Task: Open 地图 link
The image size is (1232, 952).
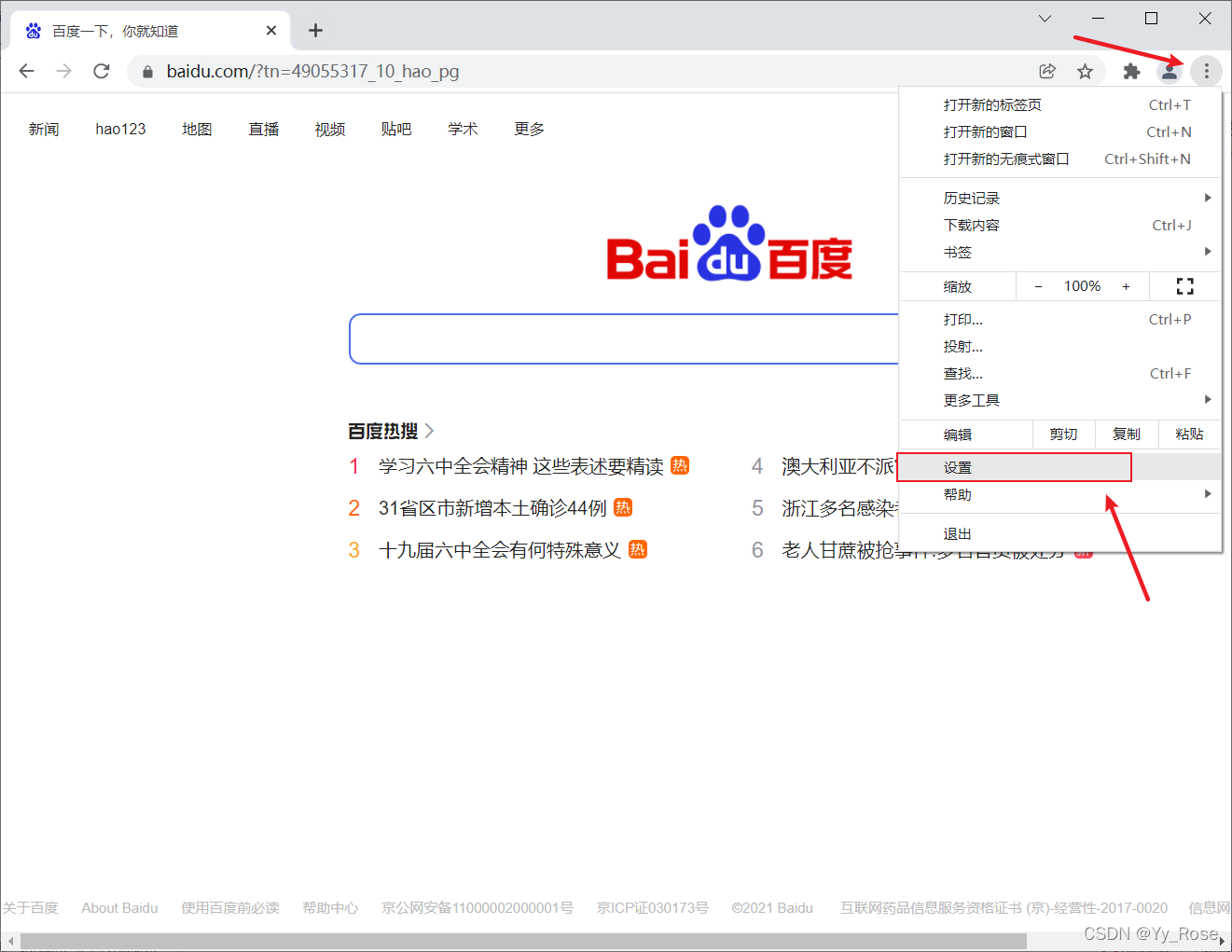Action: [x=197, y=129]
